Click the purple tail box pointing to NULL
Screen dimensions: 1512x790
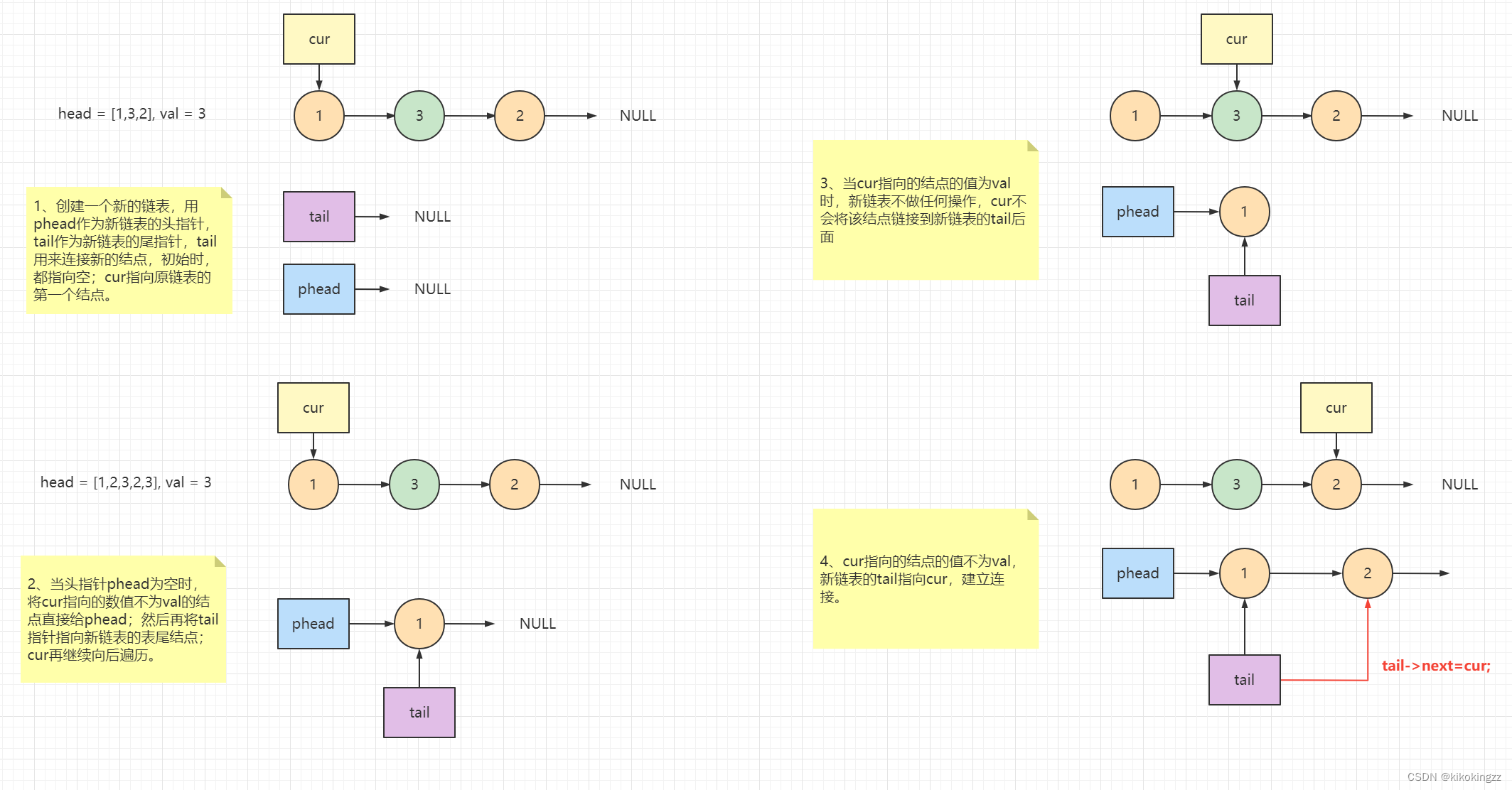(x=318, y=217)
